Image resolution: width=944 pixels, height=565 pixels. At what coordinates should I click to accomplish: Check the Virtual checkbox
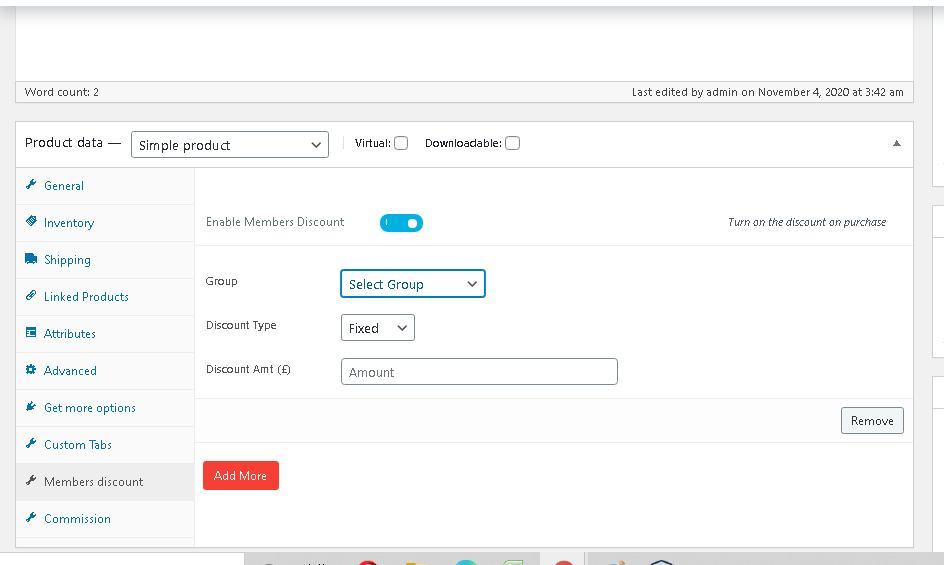click(401, 143)
